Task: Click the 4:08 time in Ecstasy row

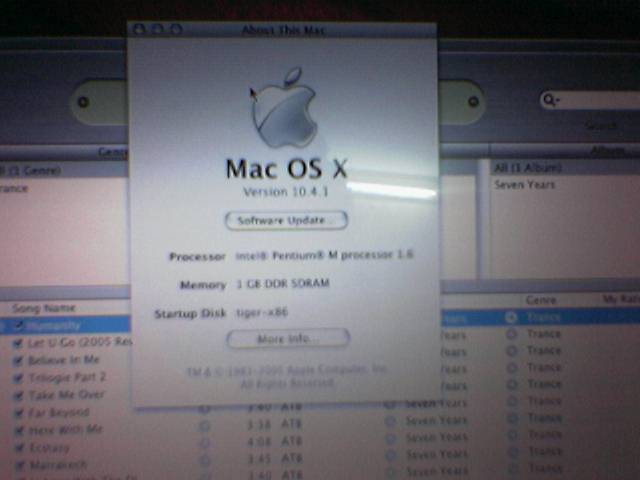Action: [259, 441]
